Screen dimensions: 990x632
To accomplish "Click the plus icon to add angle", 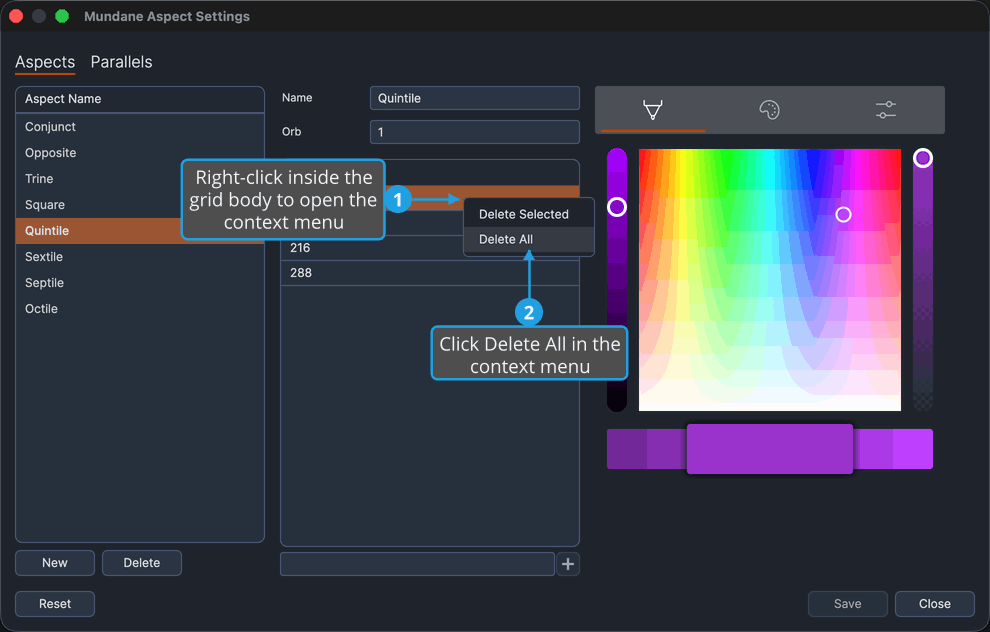I will [x=568, y=564].
